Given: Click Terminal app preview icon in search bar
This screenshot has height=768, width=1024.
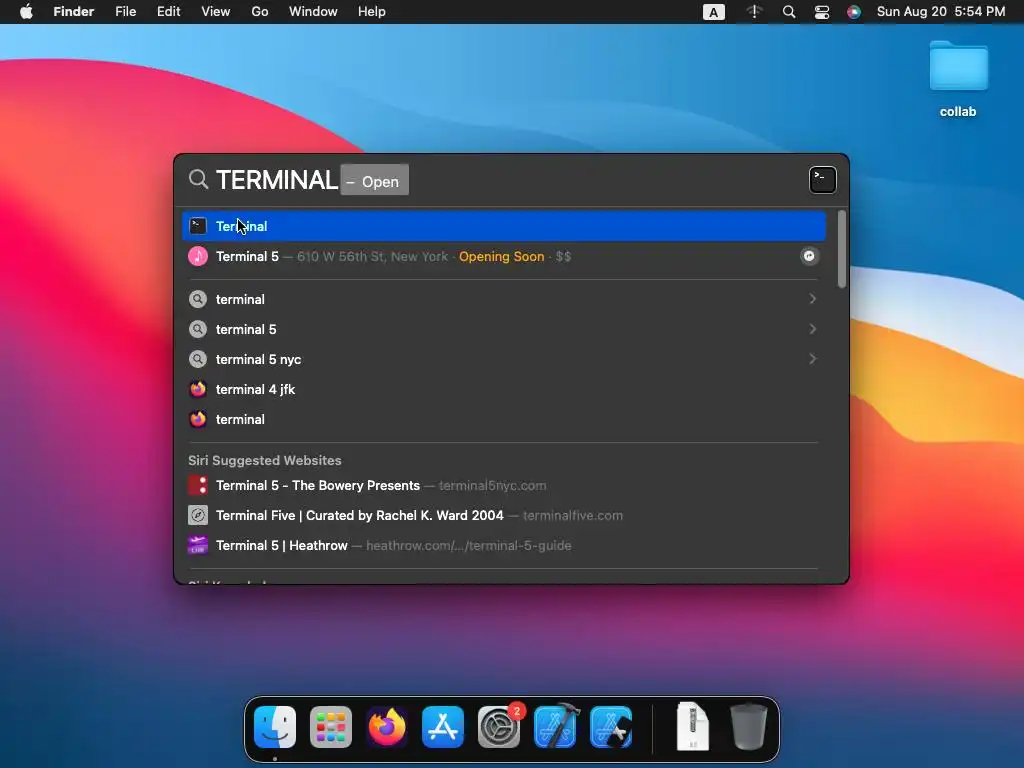Looking at the screenshot, I should coord(822,180).
